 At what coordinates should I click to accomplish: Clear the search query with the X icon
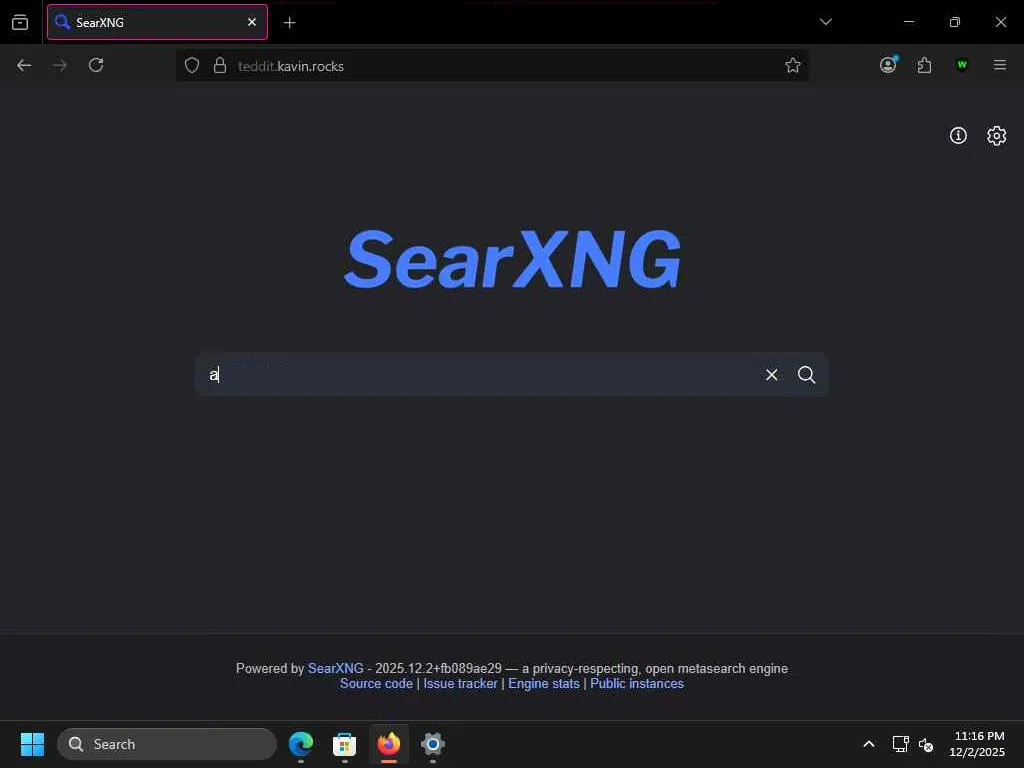point(771,374)
